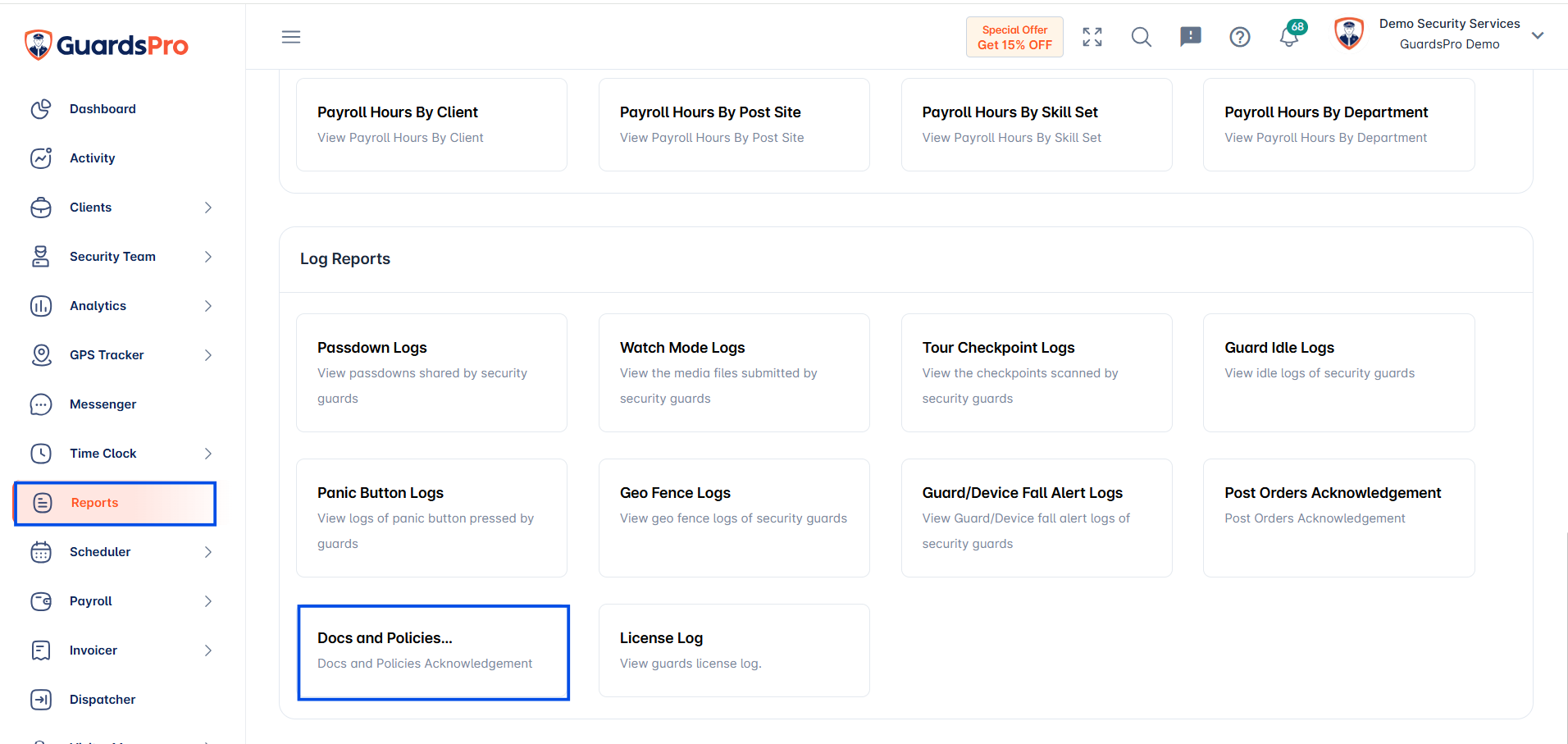This screenshot has width=1568, height=744.
Task: Expand the Clients submenu chevron
Action: [x=207, y=208]
